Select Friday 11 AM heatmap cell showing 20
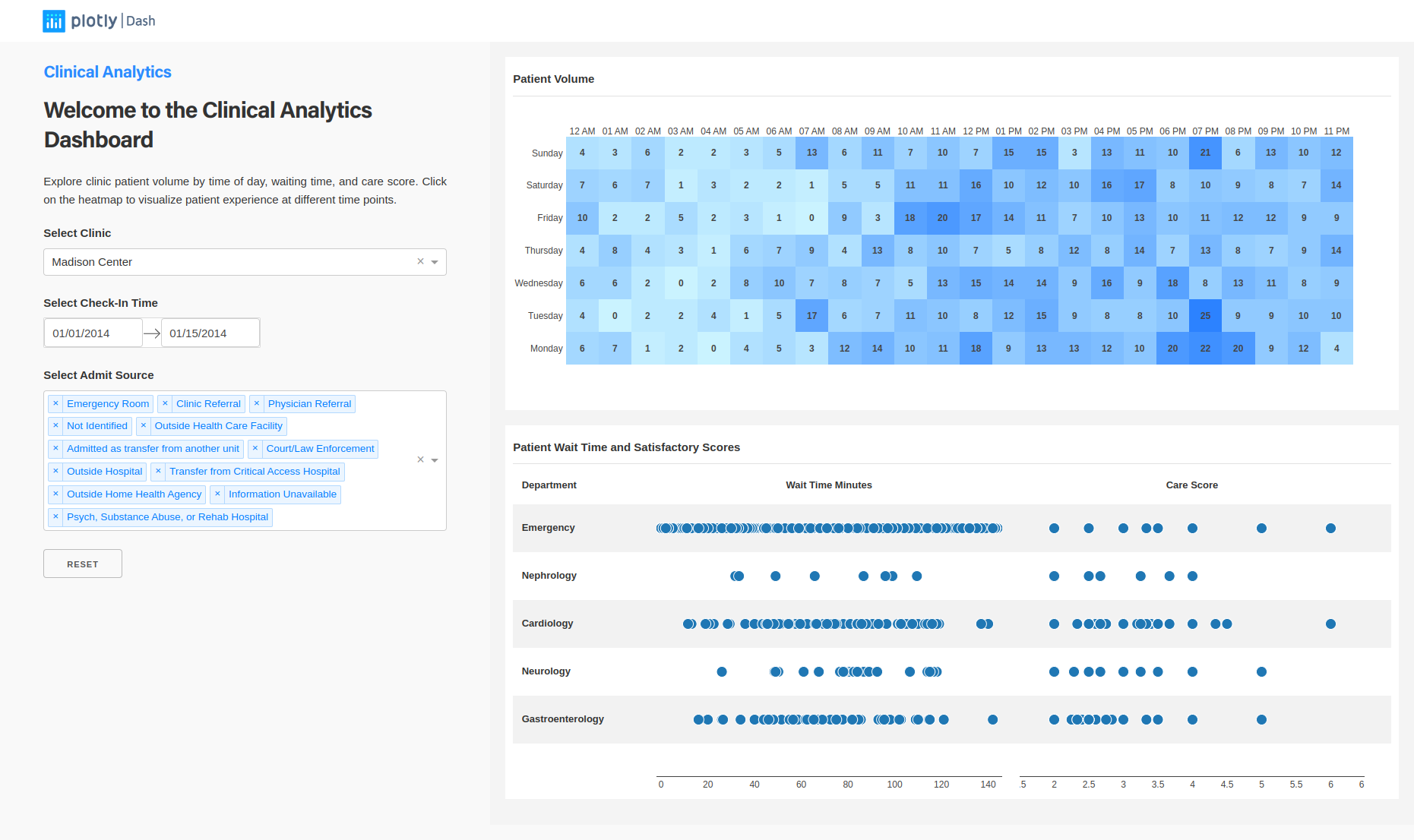 point(942,218)
